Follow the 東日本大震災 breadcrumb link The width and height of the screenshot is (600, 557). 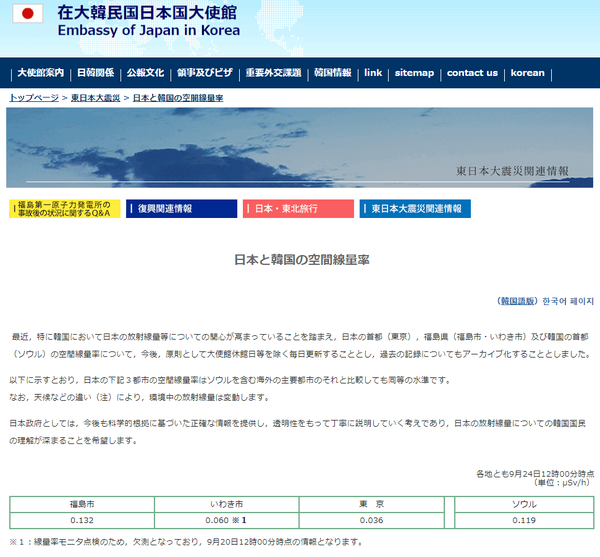coord(96,98)
